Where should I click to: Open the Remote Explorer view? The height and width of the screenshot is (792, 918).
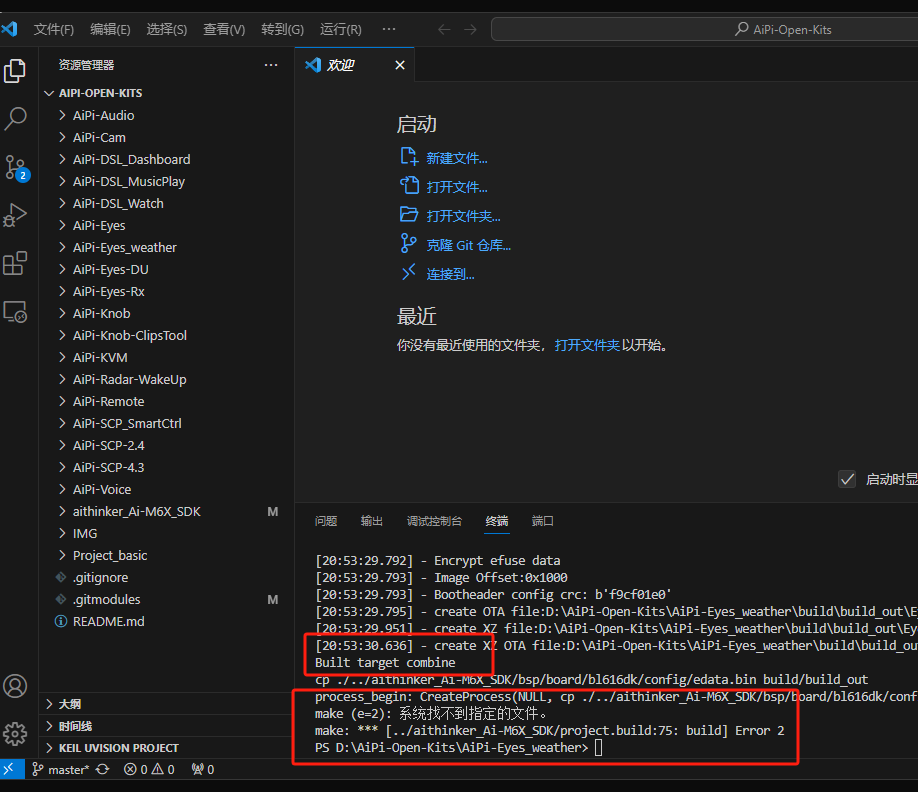(x=15, y=311)
